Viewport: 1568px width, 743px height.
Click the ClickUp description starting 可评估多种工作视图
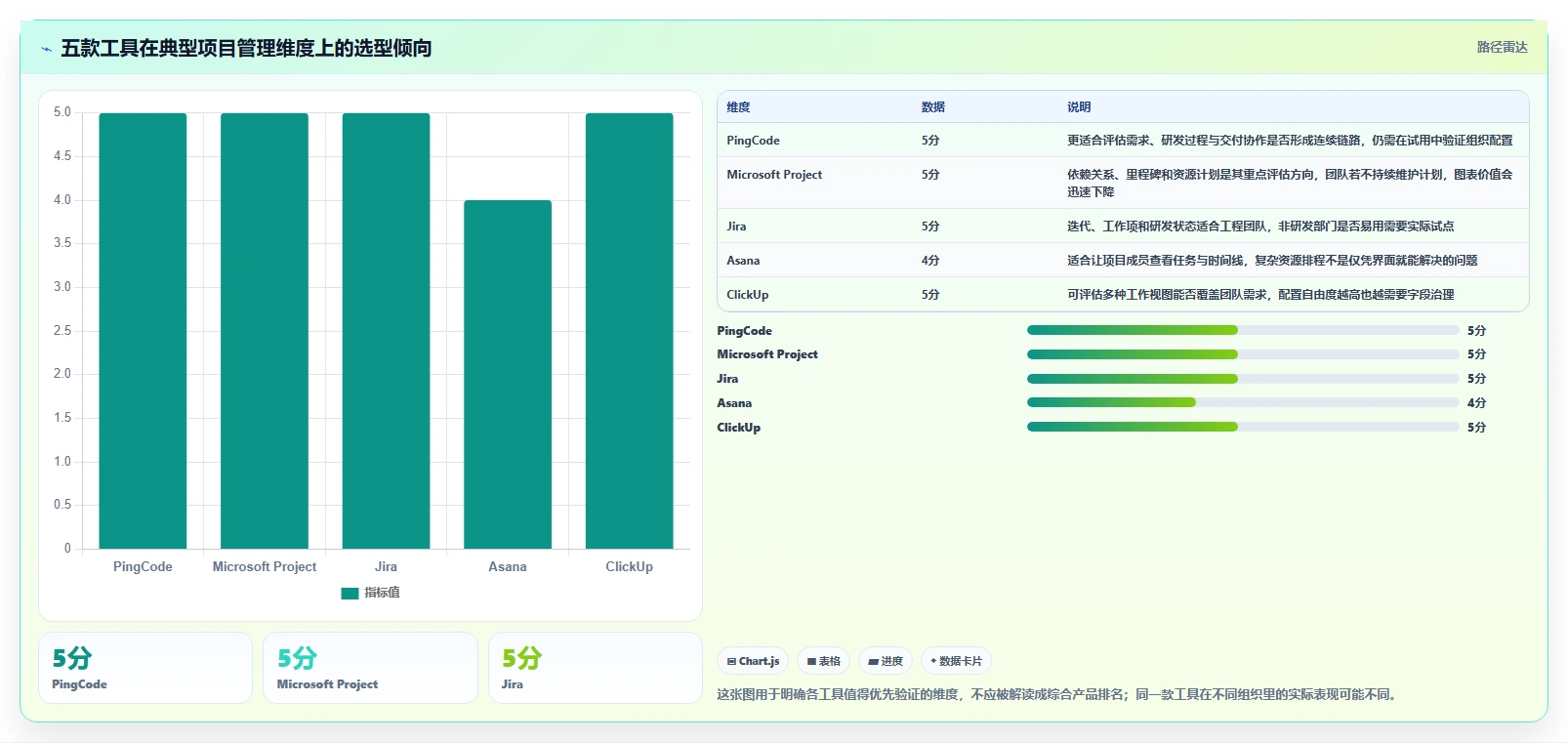tap(1260, 295)
